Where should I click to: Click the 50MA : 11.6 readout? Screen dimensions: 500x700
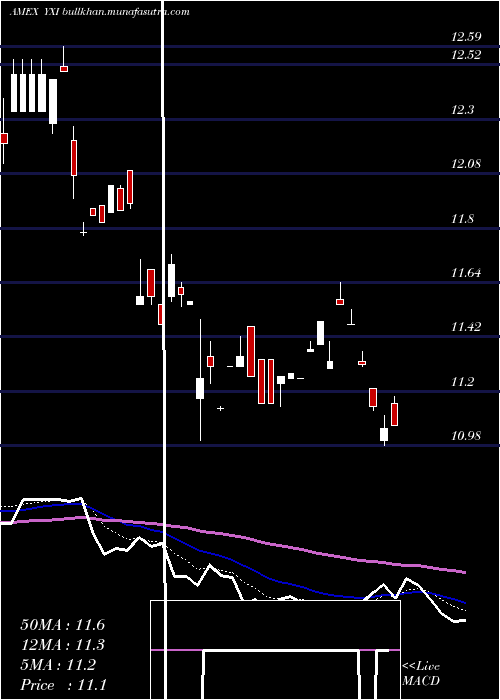(62, 625)
